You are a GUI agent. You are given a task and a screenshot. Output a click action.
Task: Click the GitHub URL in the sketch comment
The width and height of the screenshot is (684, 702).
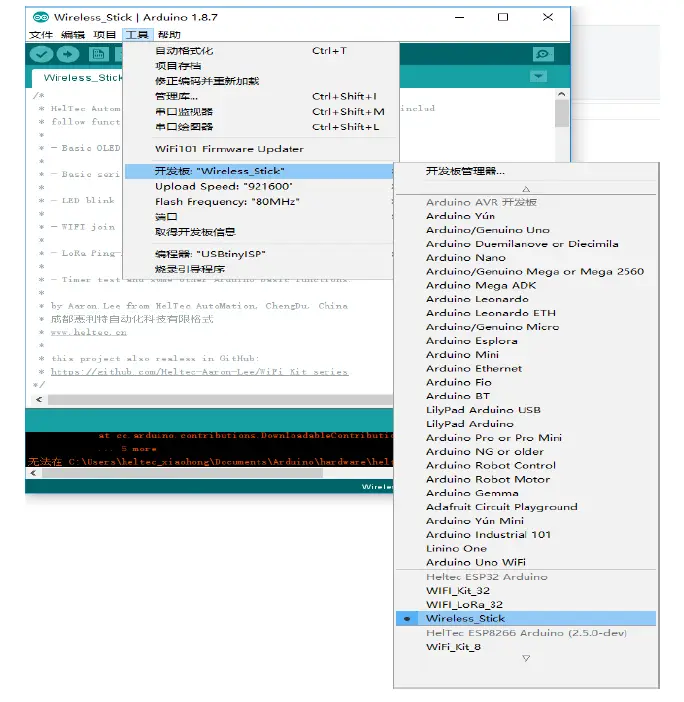(x=200, y=372)
